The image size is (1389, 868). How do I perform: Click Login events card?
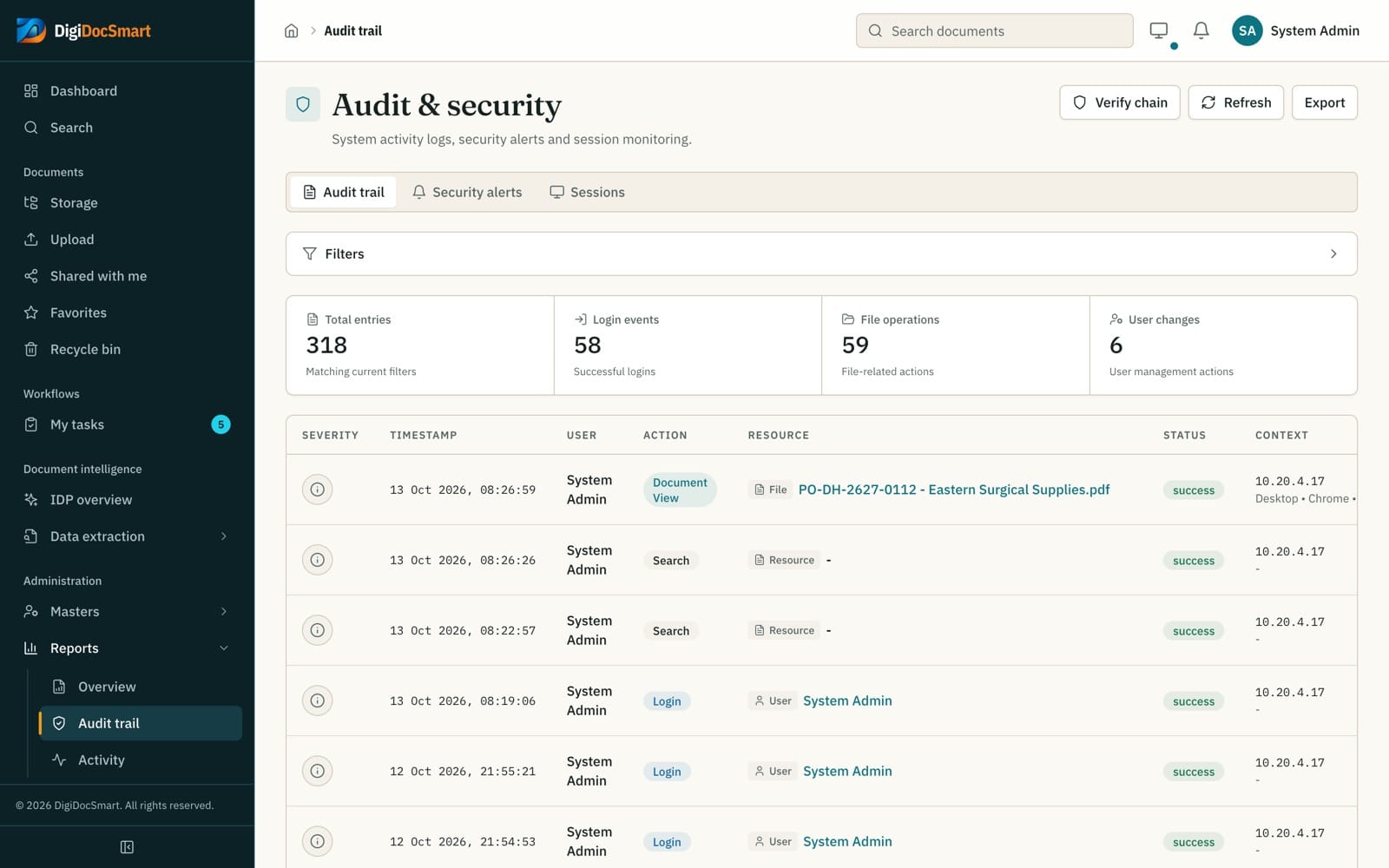[x=688, y=345]
